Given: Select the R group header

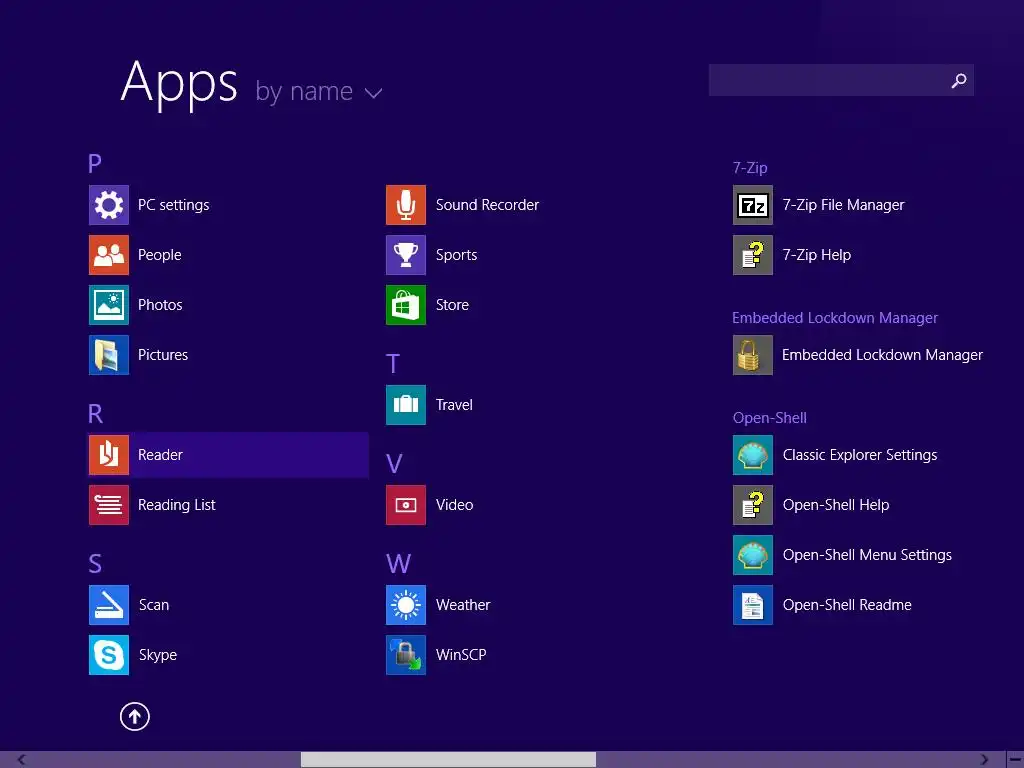Looking at the screenshot, I should [95, 413].
